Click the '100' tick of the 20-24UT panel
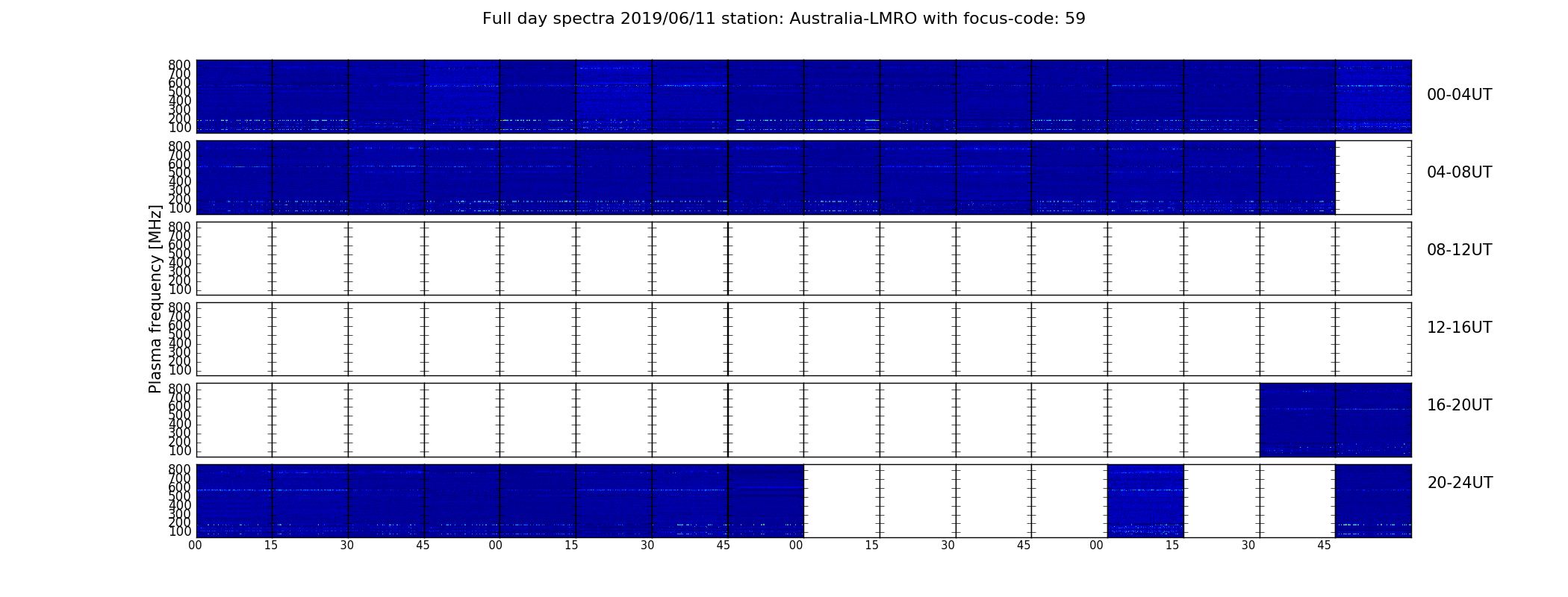This screenshot has width=1568, height=597. pyautogui.click(x=180, y=532)
